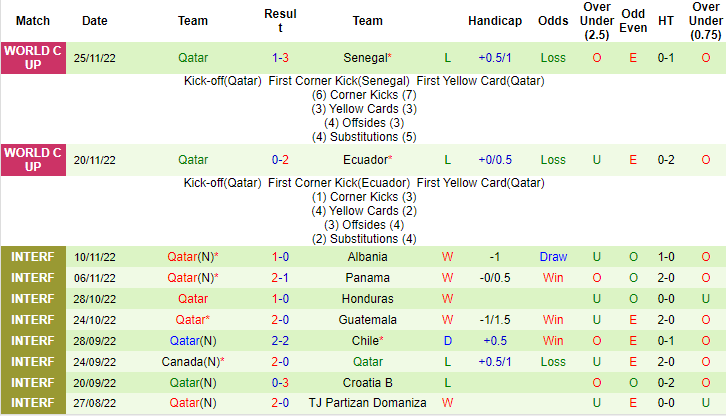
Task: Click the 1-3 Qatar vs Senegal result
Action: click(281, 59)
